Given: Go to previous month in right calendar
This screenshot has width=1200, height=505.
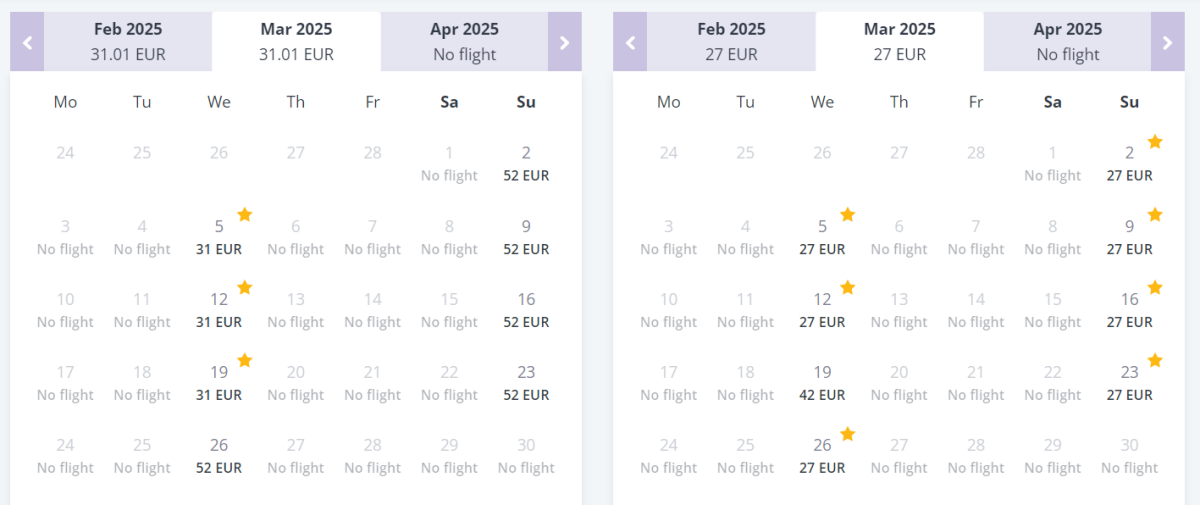Looking at the screenshot, I should pos(630,42).
